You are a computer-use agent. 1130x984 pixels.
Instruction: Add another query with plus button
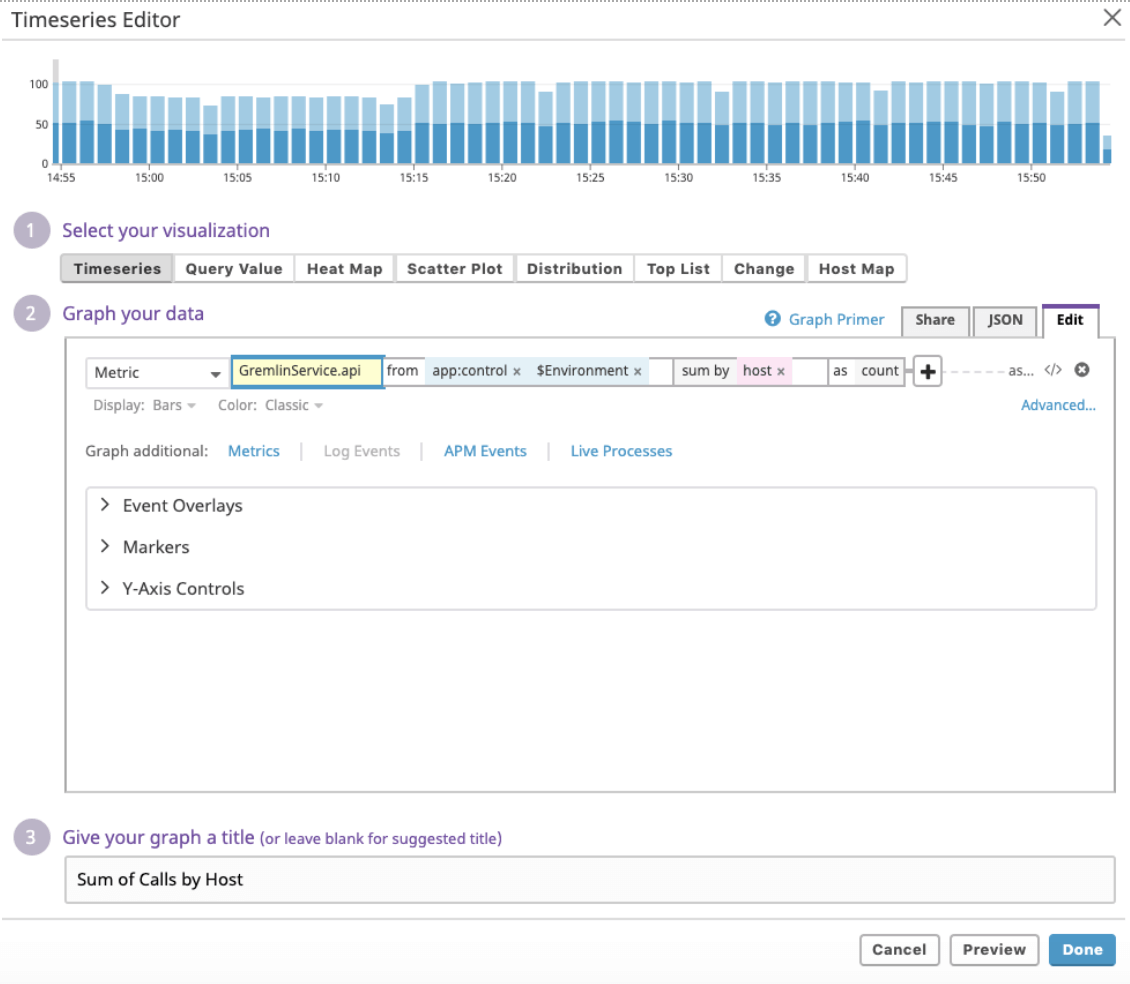point(927,372)
